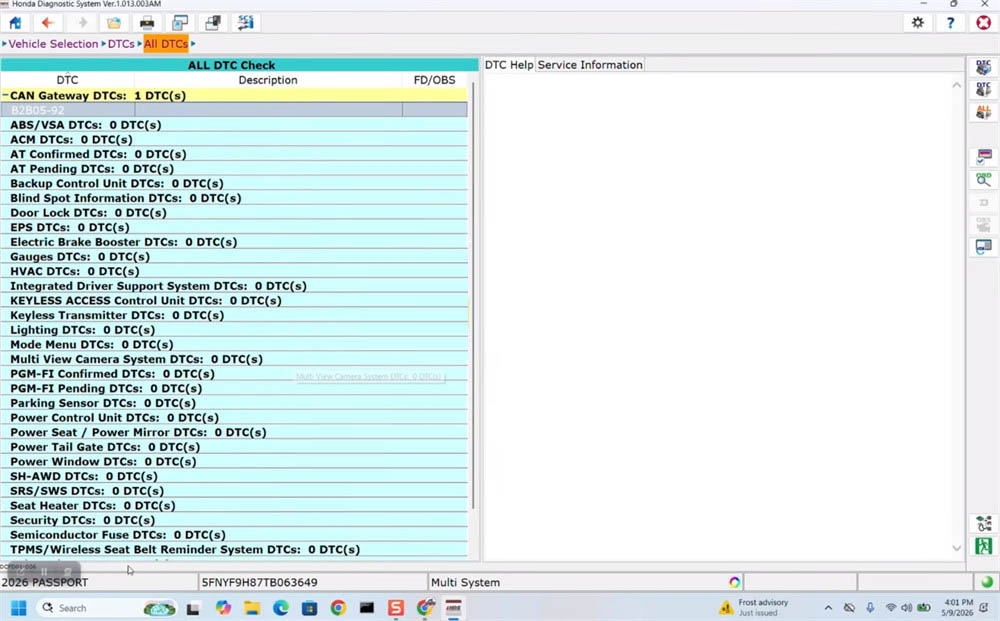Open settings gear in top right
The height and width of the screenshot is (621, 1000).
pos(918,23)
